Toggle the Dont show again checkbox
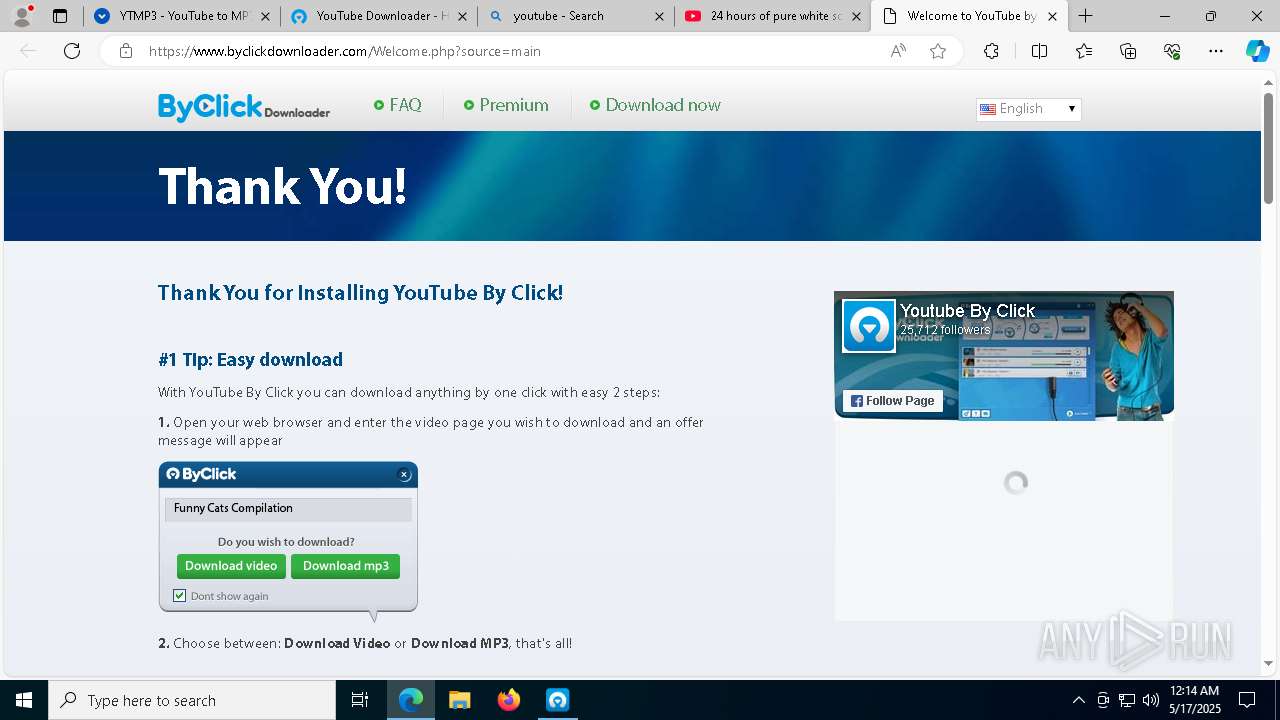Image resolution: width=1280 pixels, height=720 pixels. pyautogui.click(x=180, y=596)
